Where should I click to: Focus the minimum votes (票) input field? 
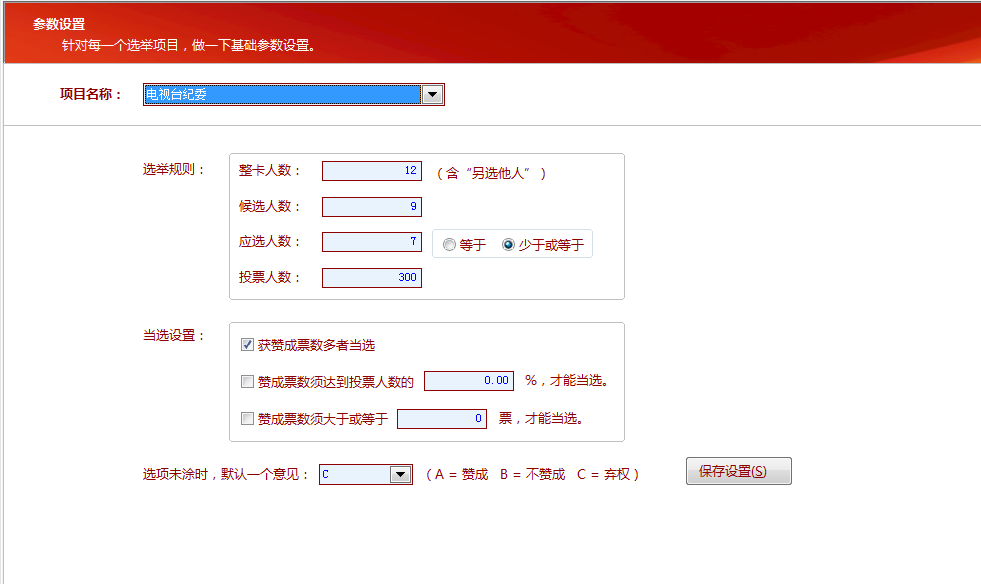[441, 419]
